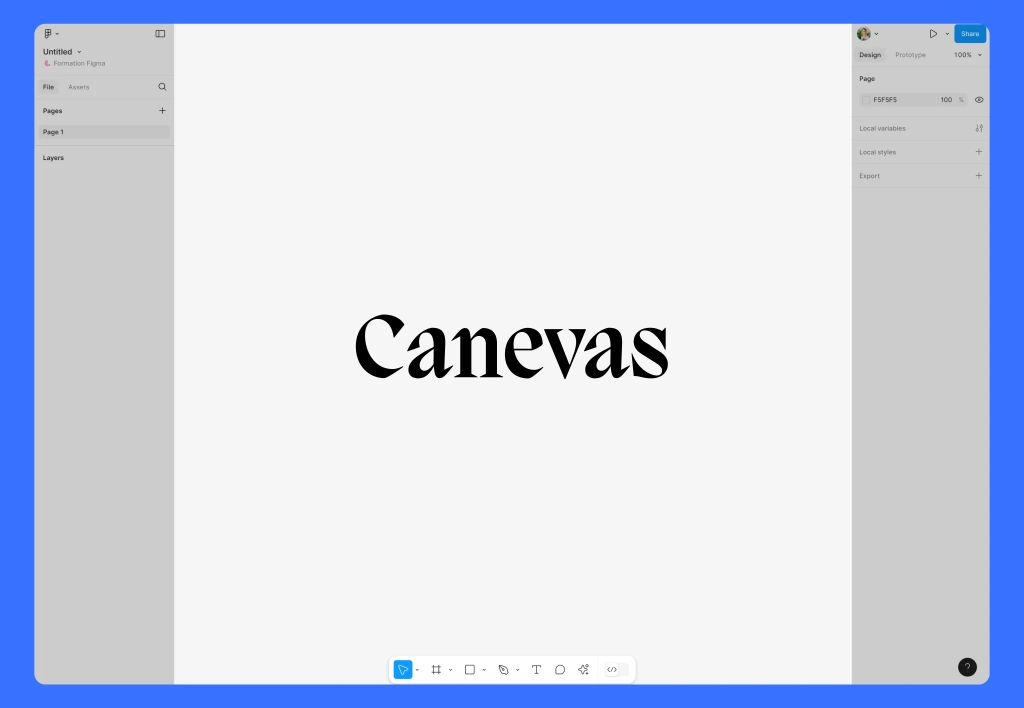Open the 100% zoom dropdown
This screenshot has width=1024, height=708.
[968, 55]
